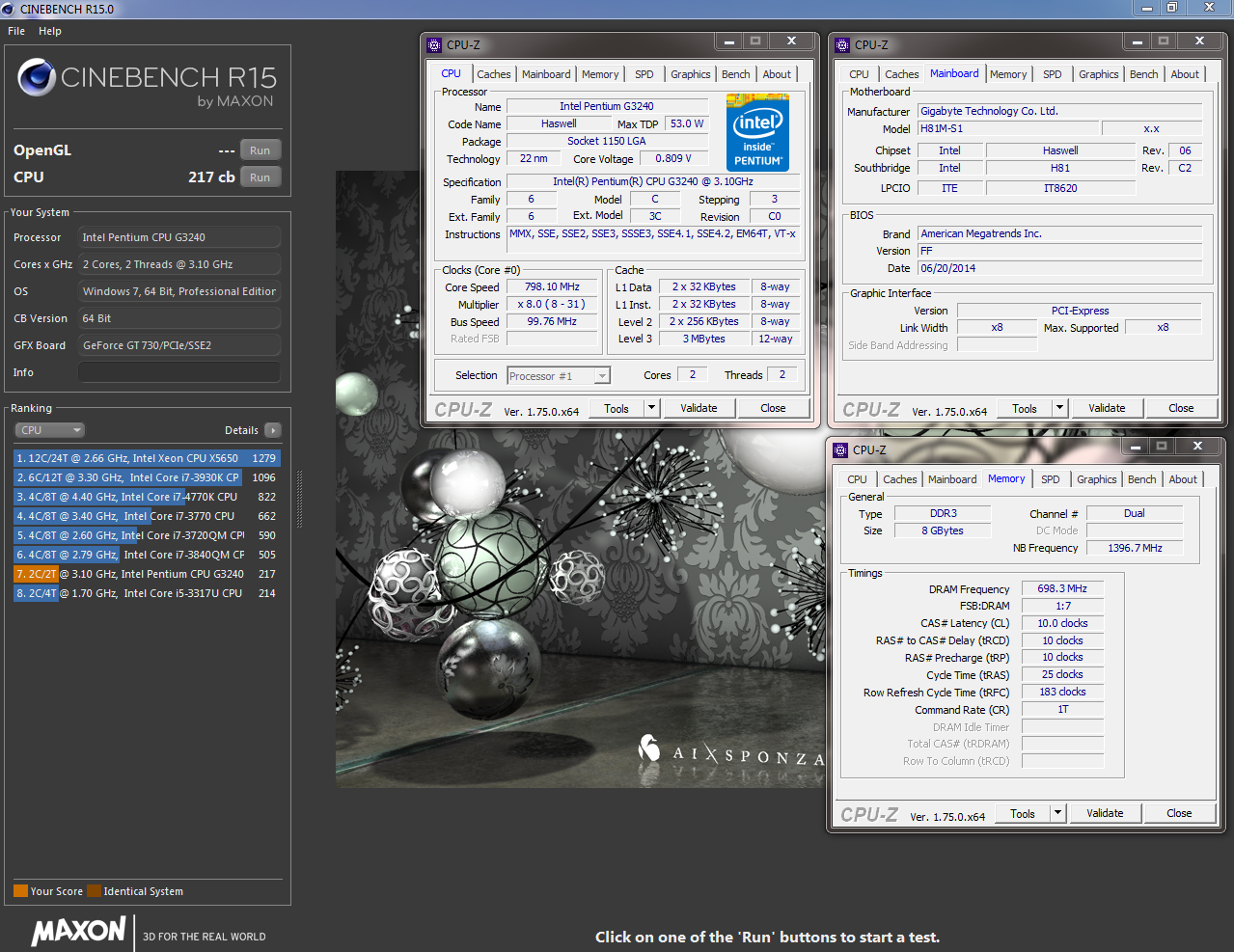Open the File menu
Screen dimensions: 1234x952
point(16,31)
